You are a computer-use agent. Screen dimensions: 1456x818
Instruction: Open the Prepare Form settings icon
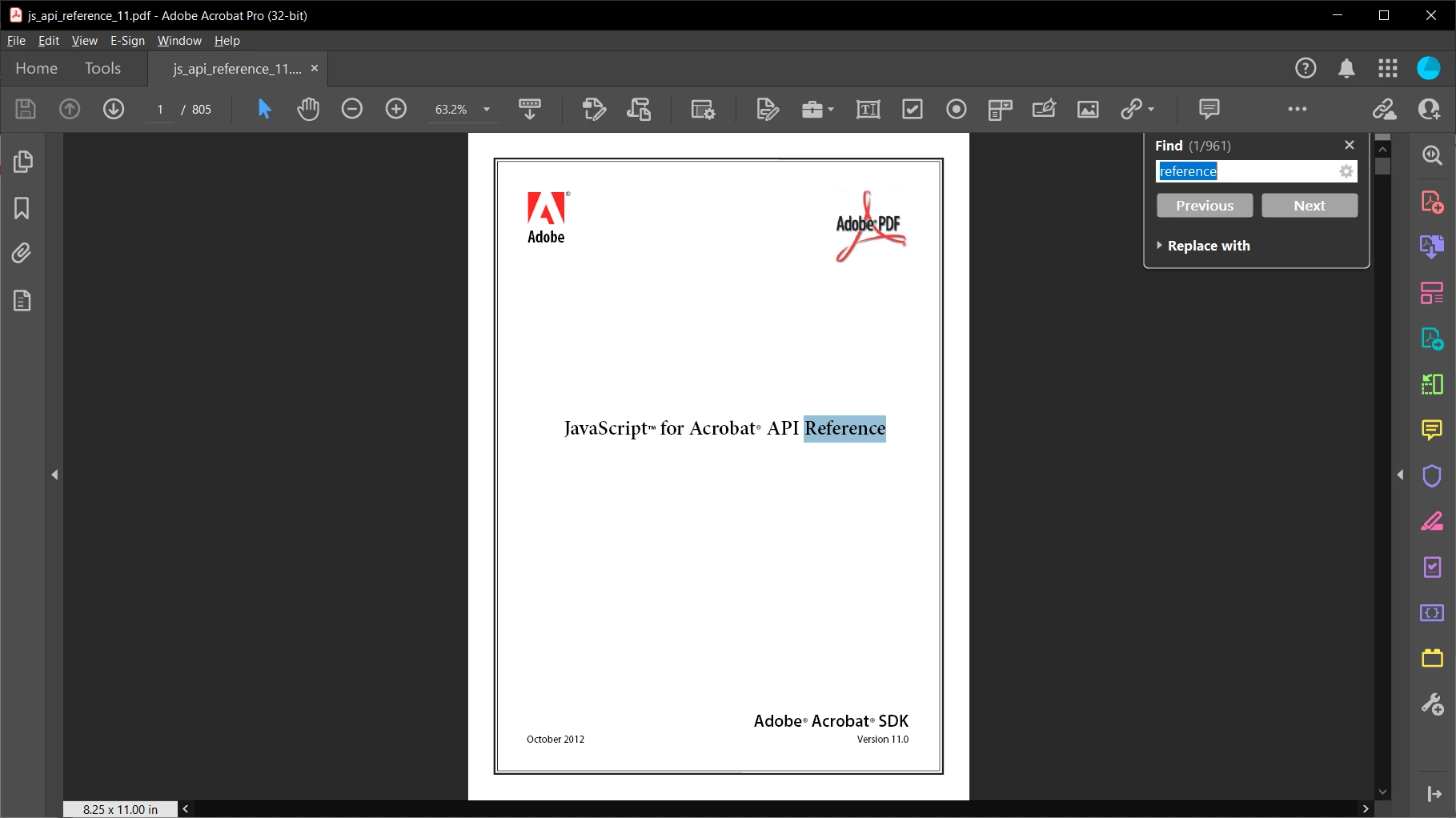click(x=703, y=109)
